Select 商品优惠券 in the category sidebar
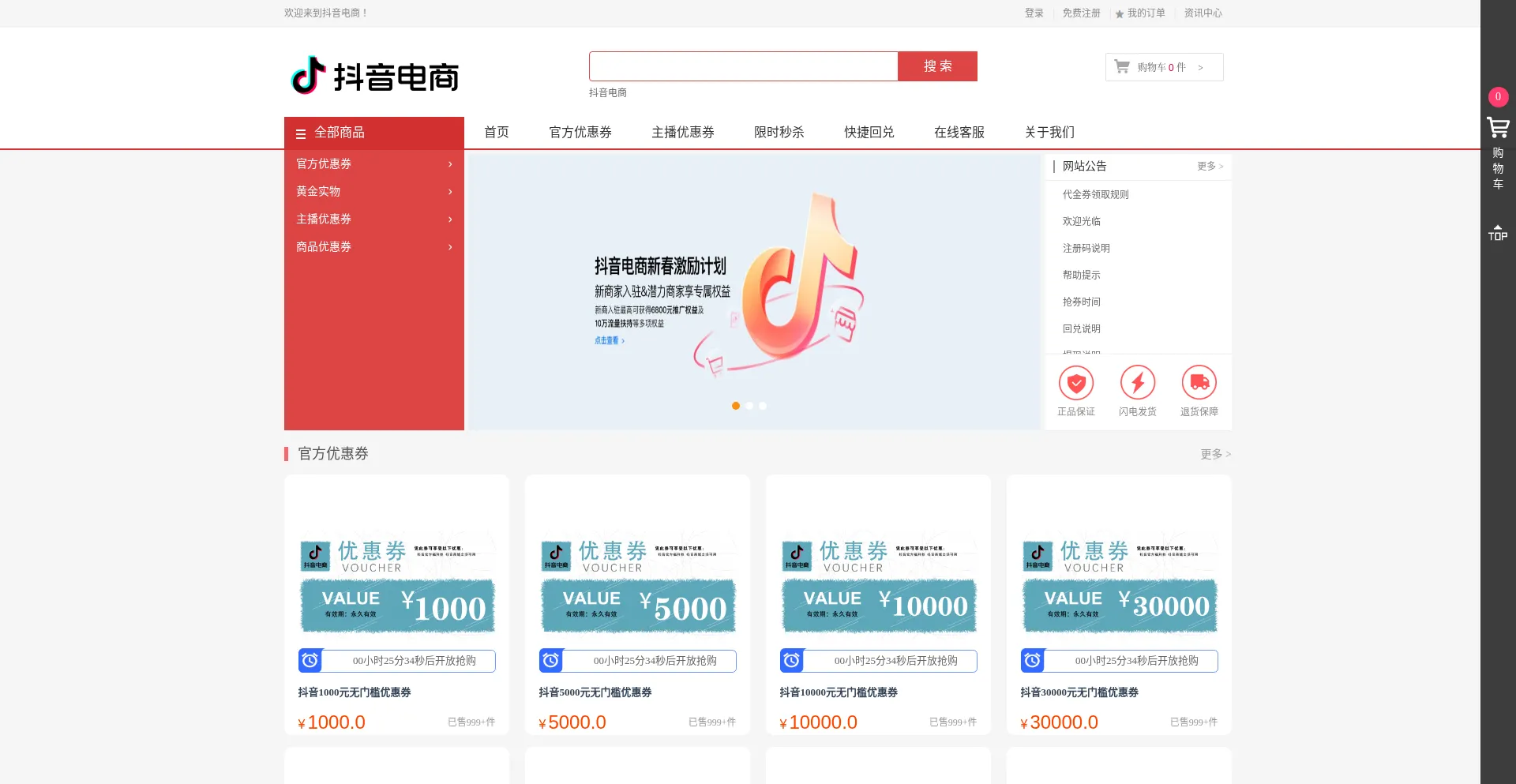This screenshot has width=1516, height=784. (x=324, y=247)
